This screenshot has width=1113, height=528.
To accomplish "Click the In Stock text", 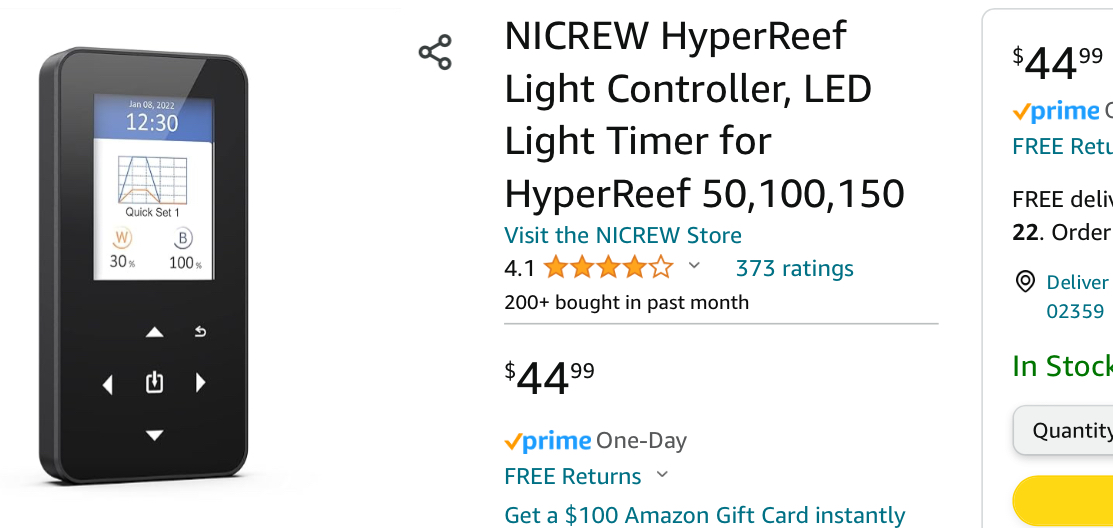I will click(1061, 366).
